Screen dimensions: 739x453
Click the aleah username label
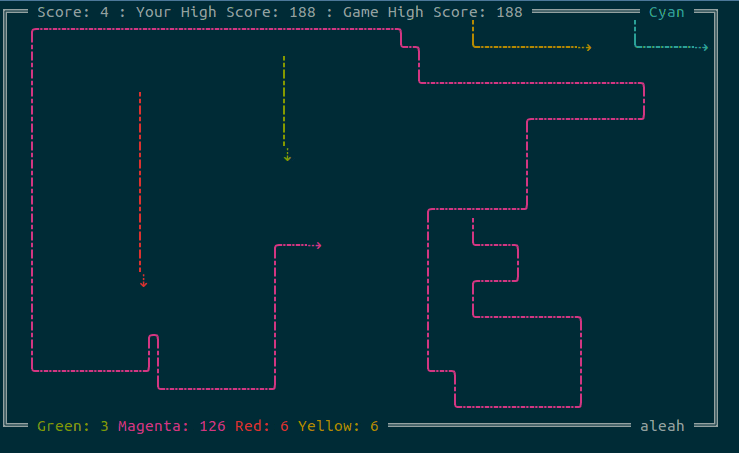[x=662, y=426]
